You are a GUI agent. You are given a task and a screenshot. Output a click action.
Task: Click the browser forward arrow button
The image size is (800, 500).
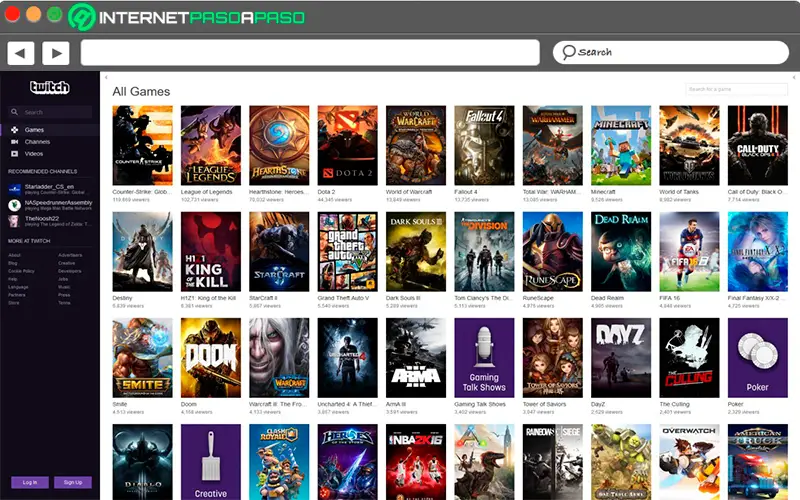click(x=56, y=53)
